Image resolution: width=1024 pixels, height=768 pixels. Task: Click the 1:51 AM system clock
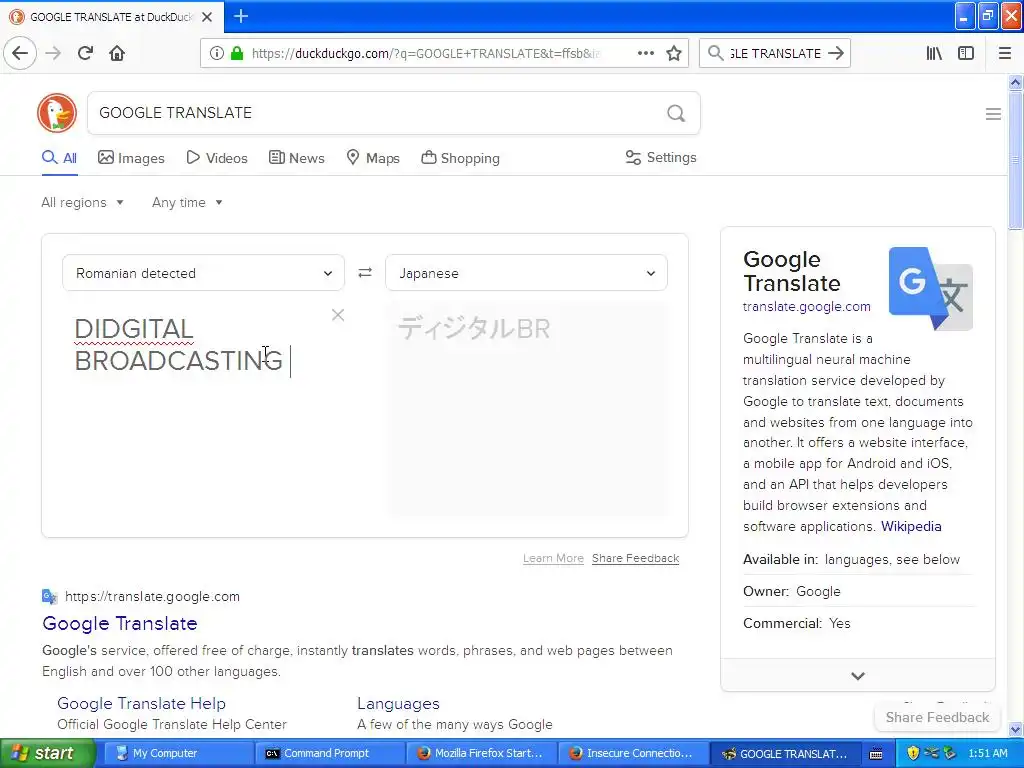point(987,753)
